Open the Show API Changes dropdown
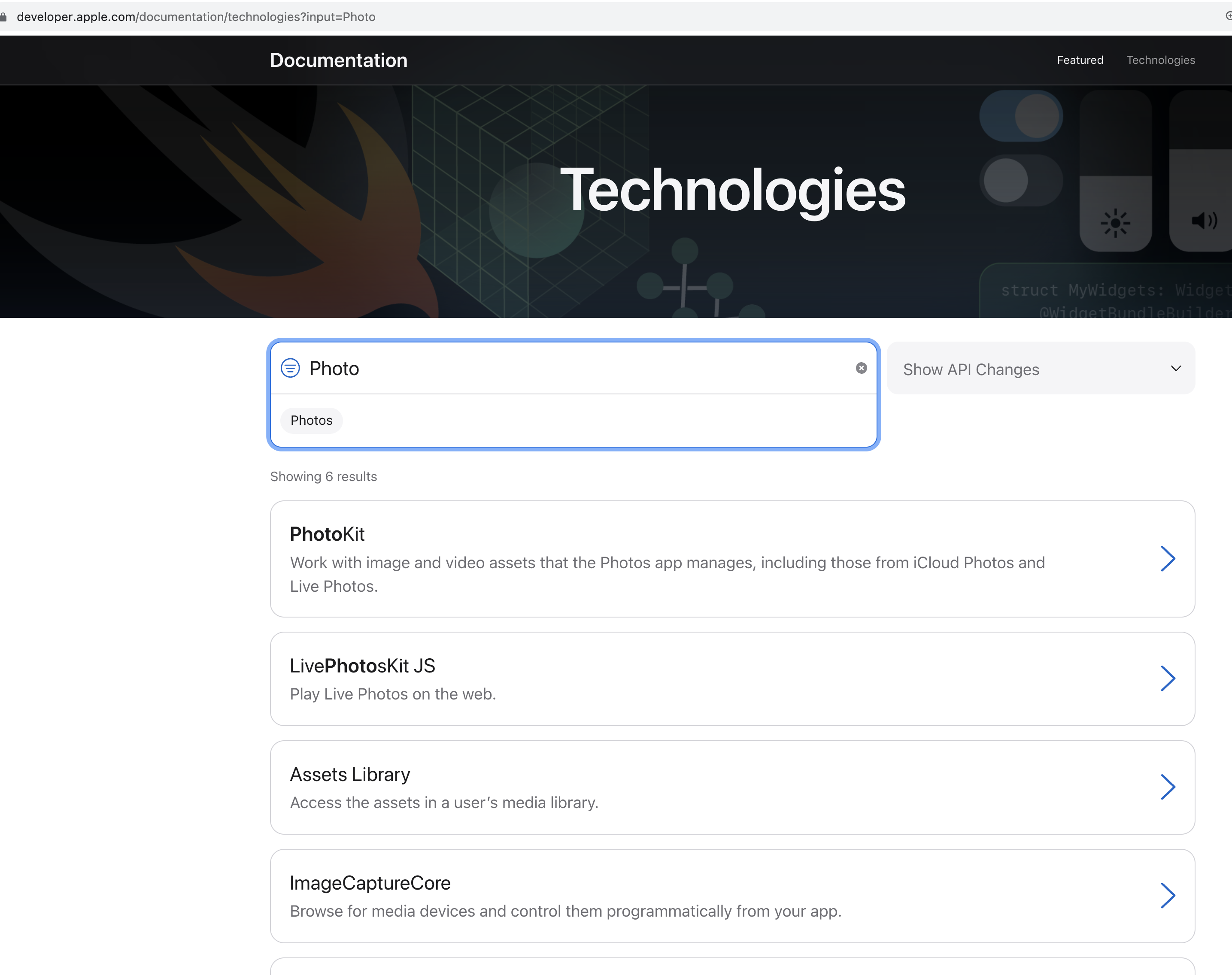Screen dimensions: 1232x975 click(x=1041, y=368)
